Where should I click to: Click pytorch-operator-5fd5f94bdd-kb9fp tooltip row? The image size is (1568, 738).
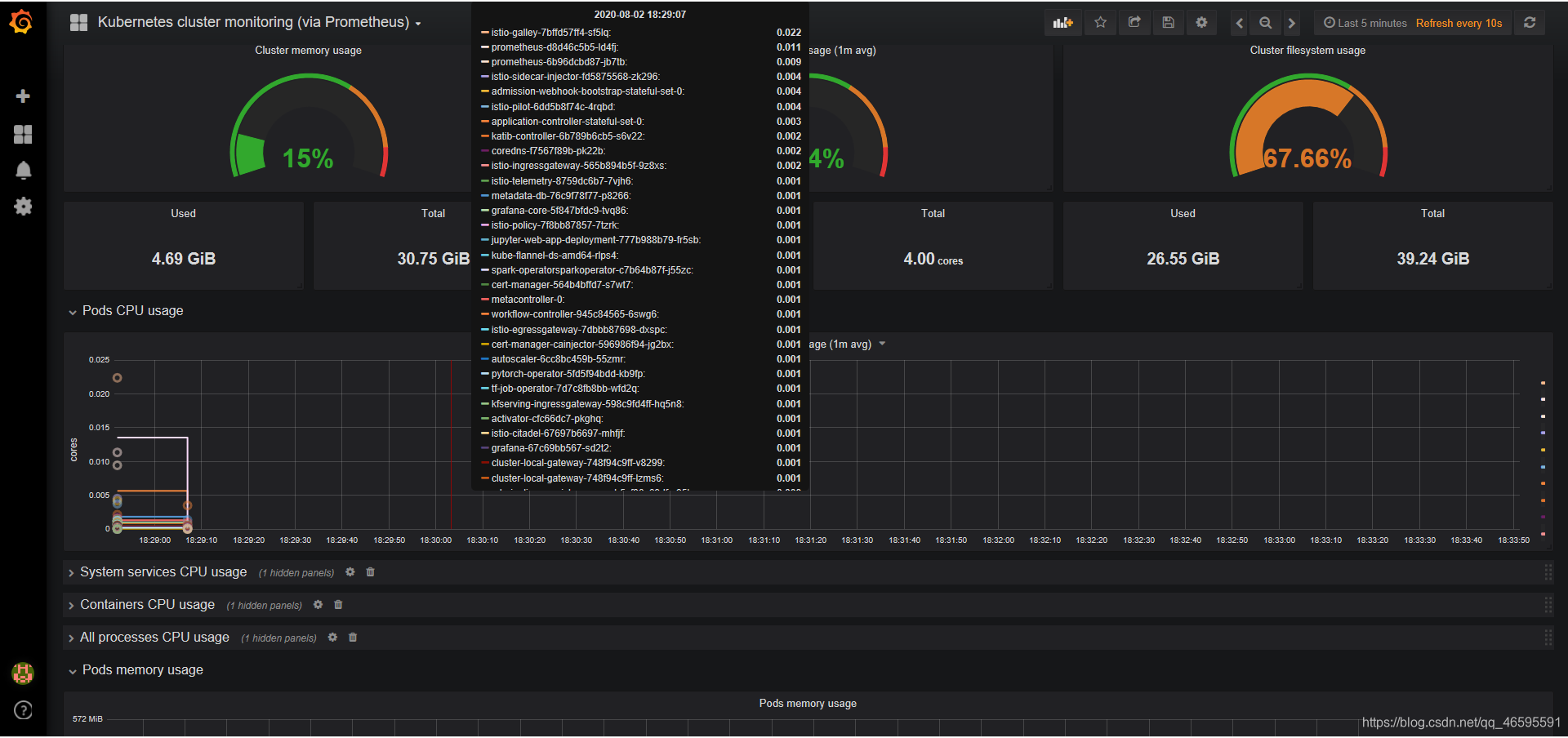(640, 374)
